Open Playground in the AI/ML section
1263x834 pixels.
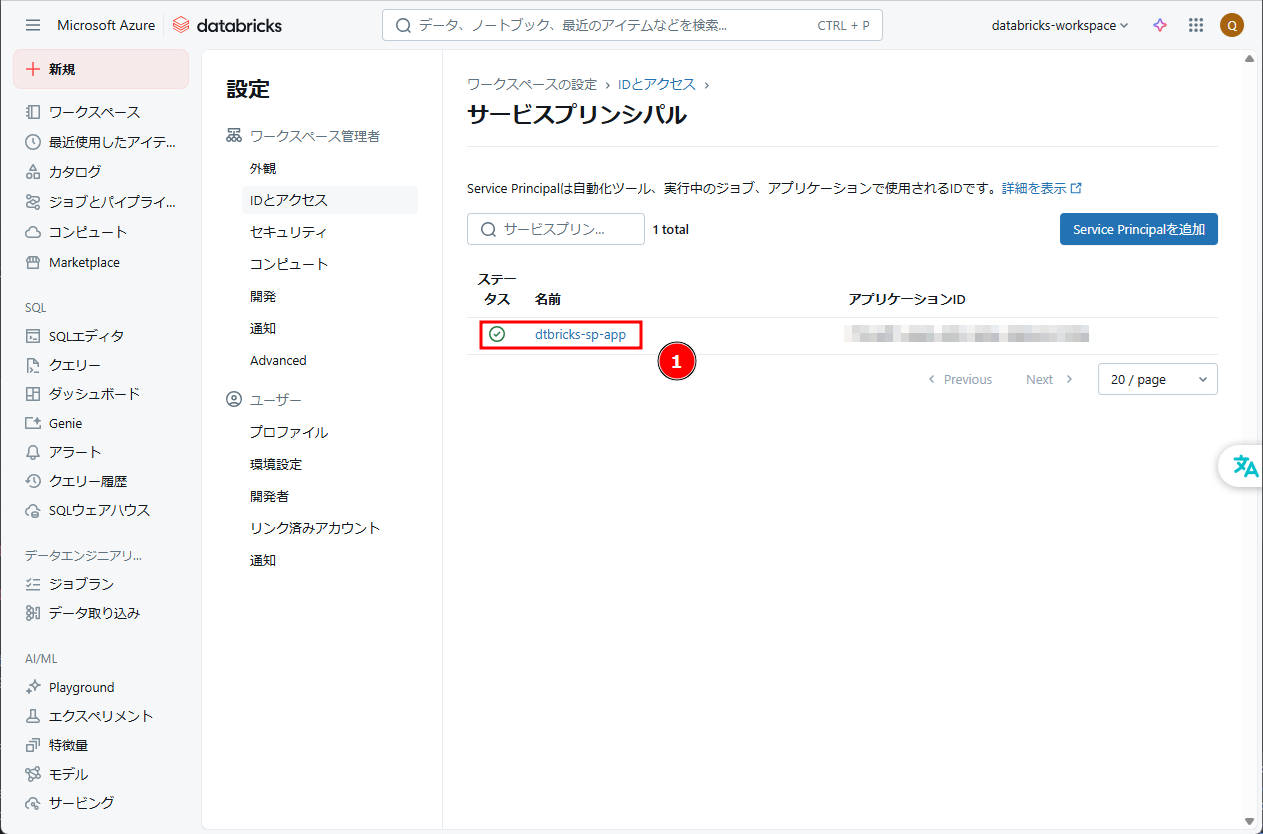(x=81, y=687)
